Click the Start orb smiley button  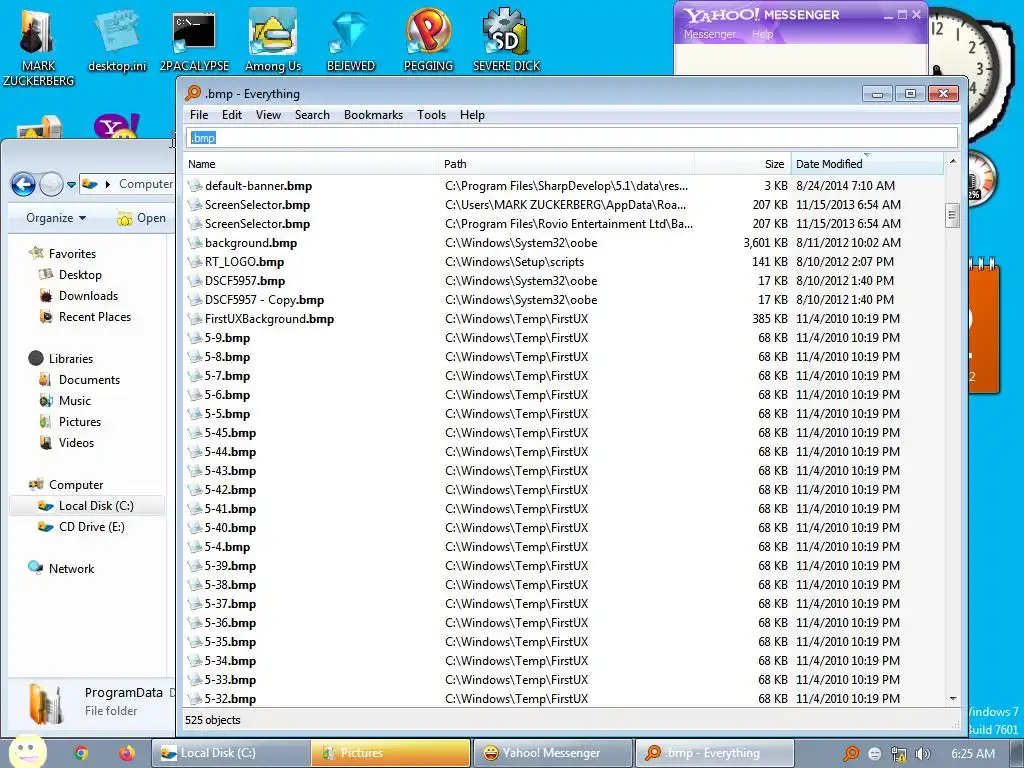coord(28,752)
